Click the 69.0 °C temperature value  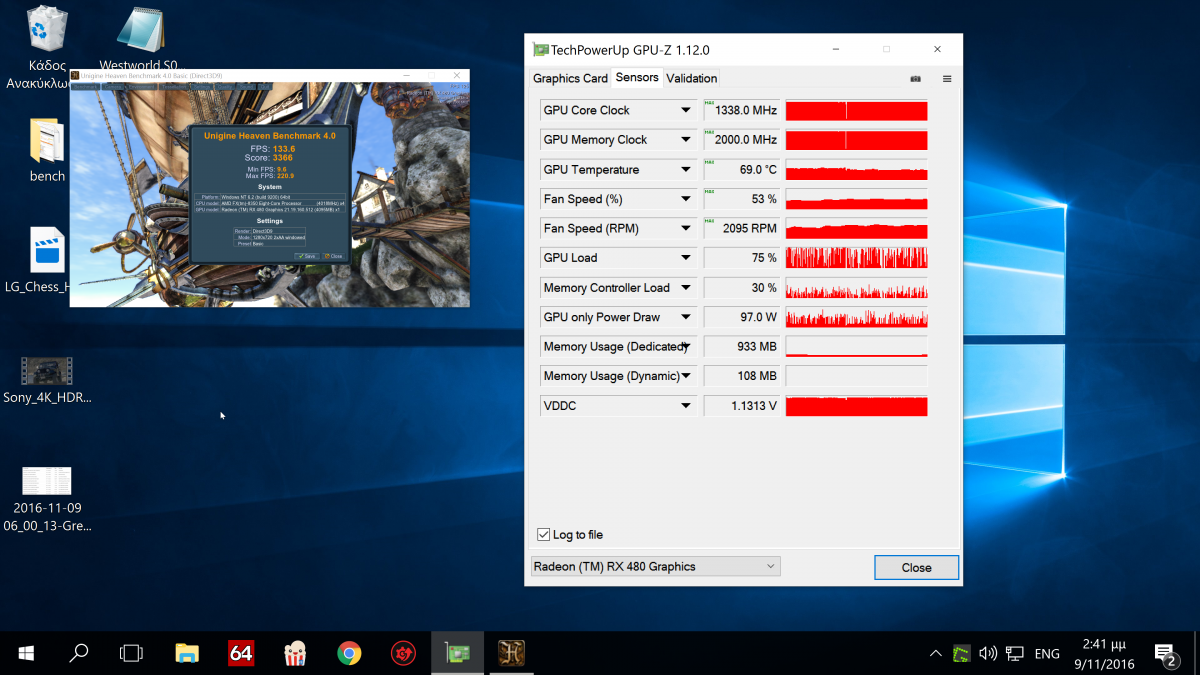pos(741,170)
